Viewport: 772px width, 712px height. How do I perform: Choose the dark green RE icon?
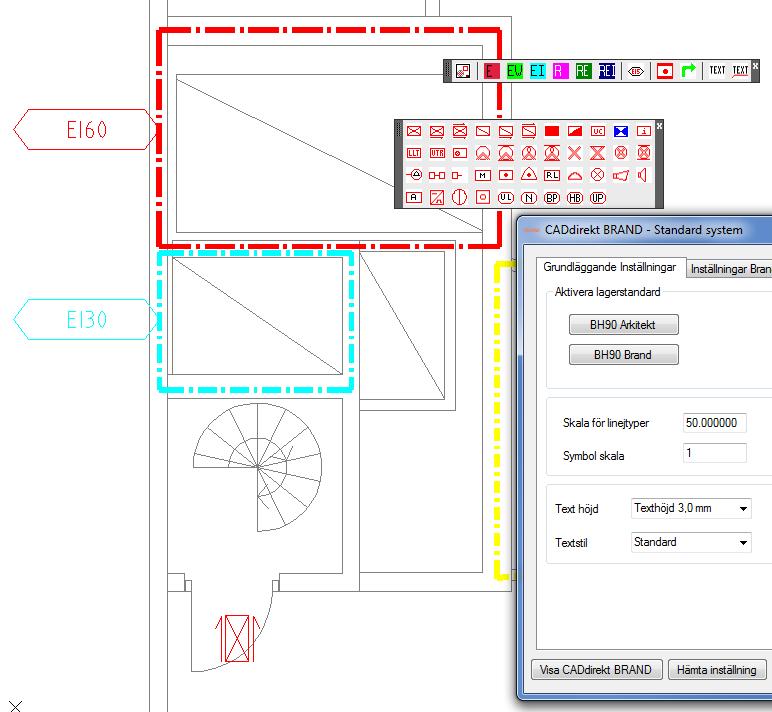point(583,71)
